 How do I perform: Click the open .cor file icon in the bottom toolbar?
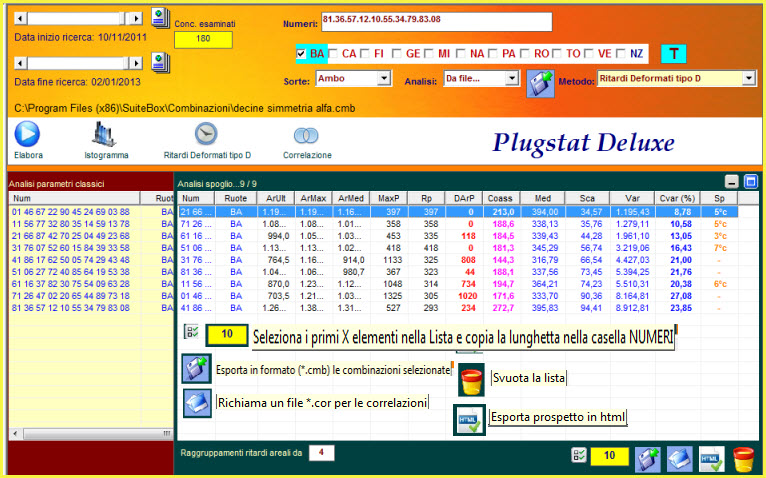click(680, 460)
